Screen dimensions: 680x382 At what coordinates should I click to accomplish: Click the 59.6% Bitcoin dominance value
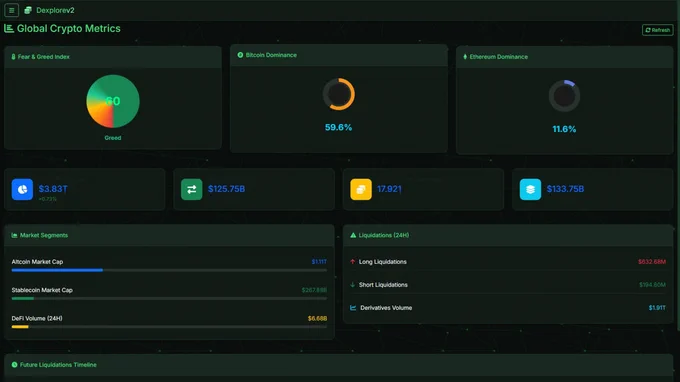pos(339,127)
